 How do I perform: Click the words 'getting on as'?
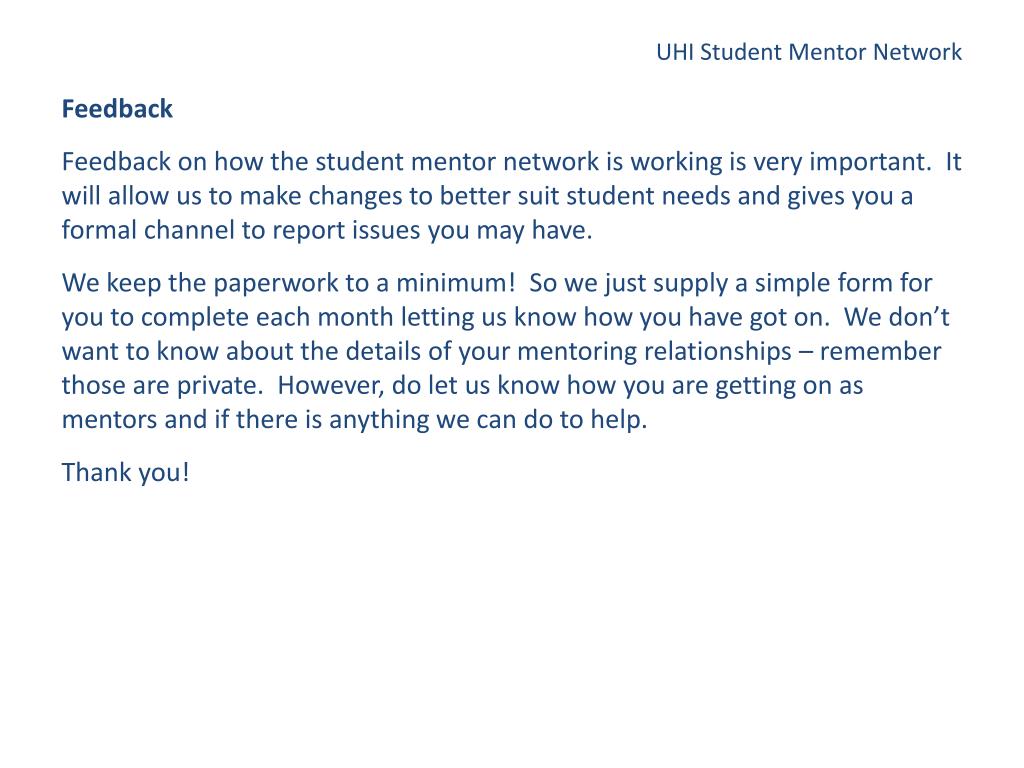[789, 385]
